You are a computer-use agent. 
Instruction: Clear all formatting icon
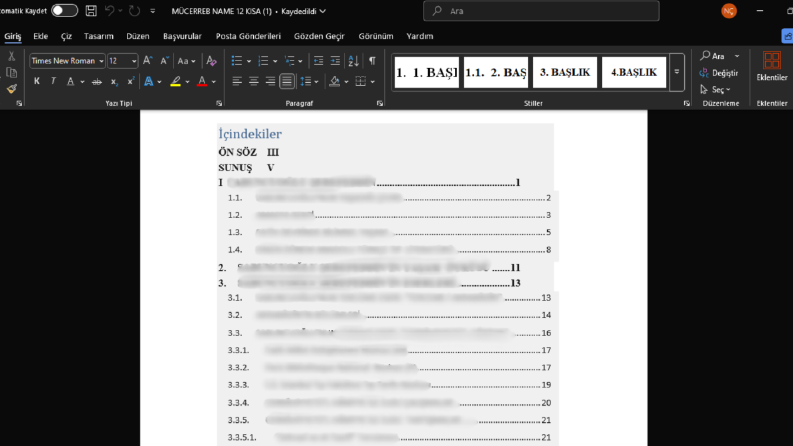[x=211, y=61]
